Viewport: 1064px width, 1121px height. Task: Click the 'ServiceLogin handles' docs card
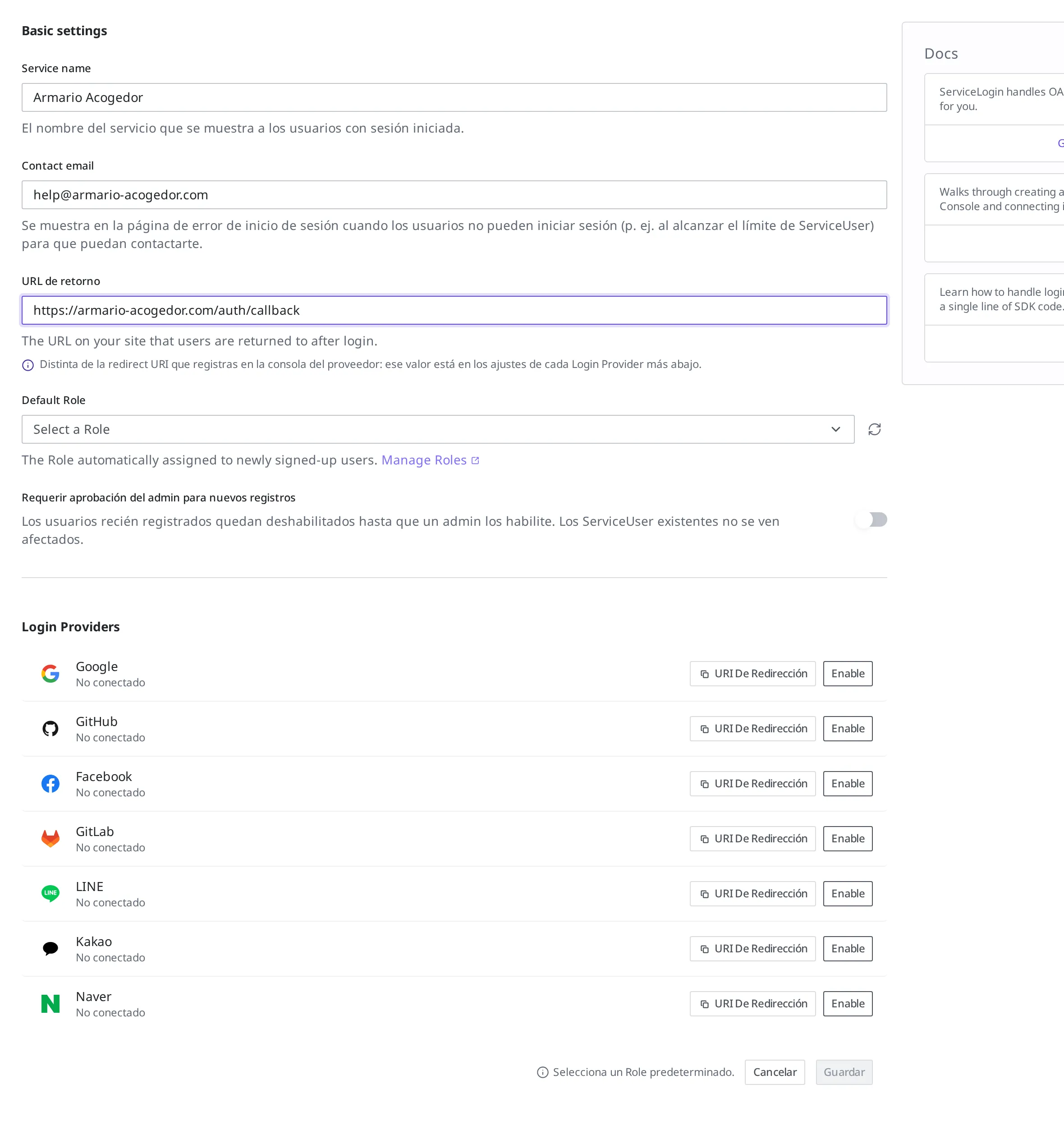pos(994,117)
